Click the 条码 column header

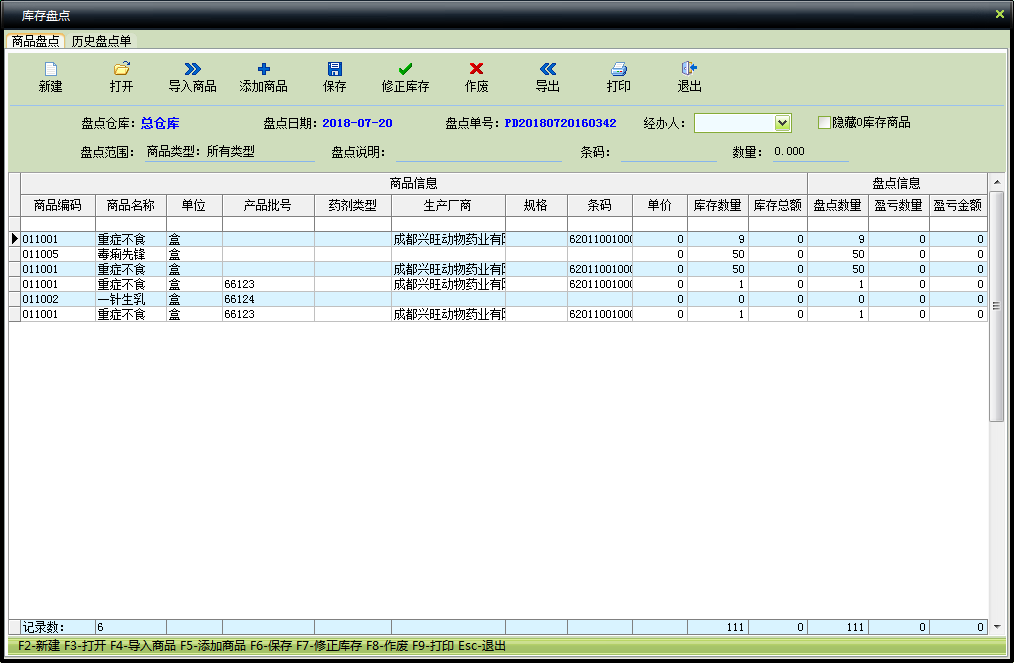[599, 205]
